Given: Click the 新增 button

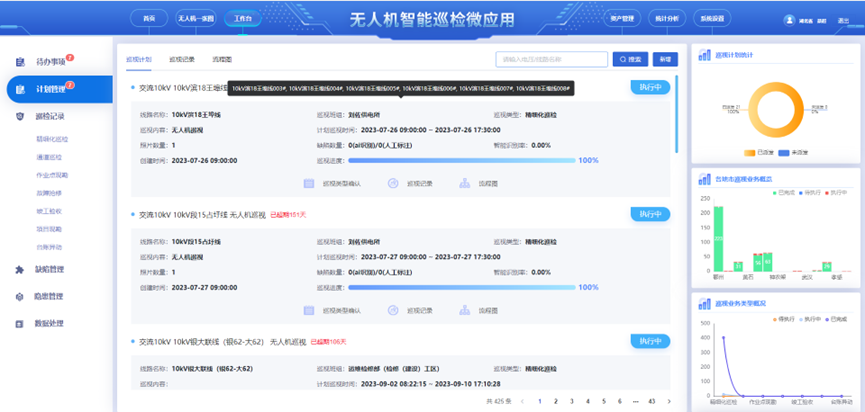Looking at the screenshot, I should point(665,60).
